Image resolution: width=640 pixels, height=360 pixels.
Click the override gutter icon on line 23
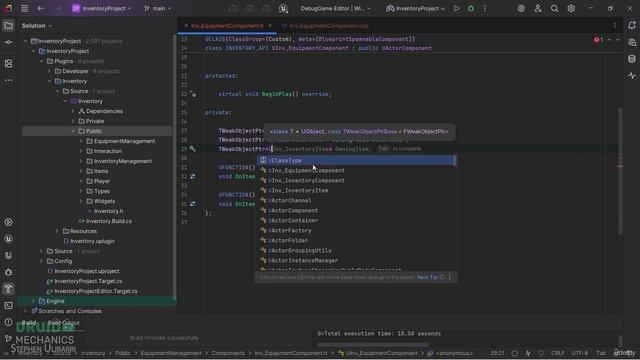(193, 94)
